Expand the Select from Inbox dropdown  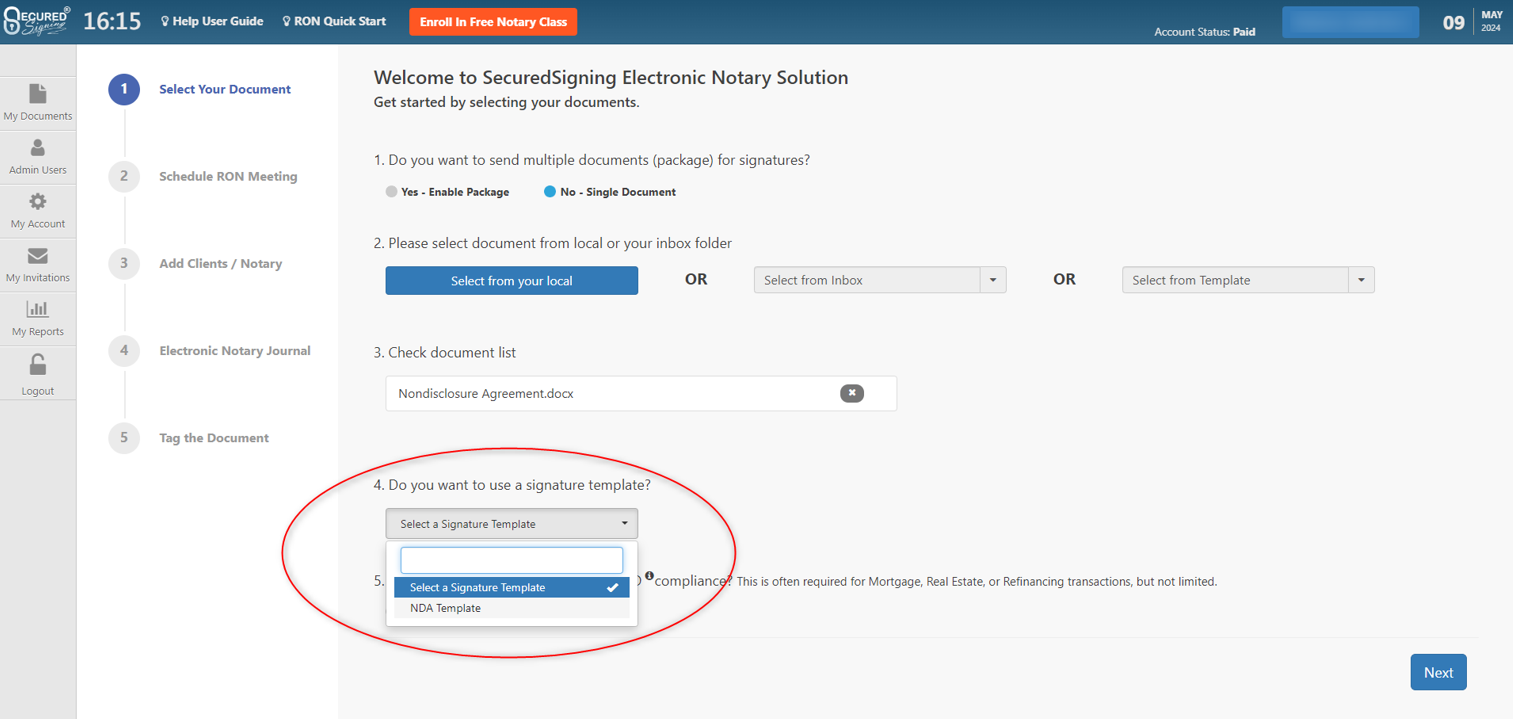[992, 280]
